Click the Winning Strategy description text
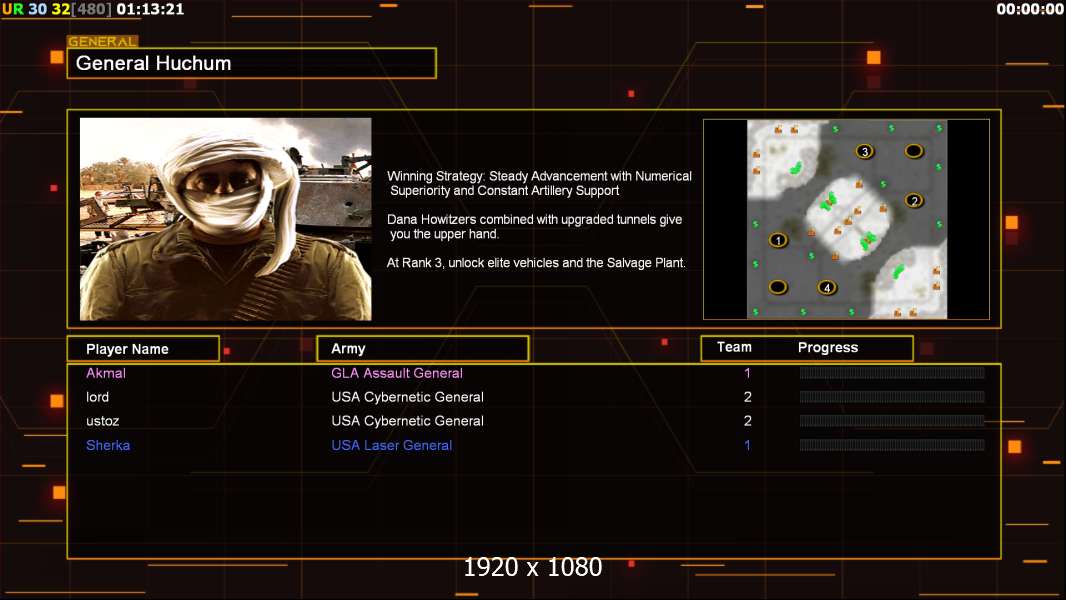The image size is (1066, 600). (539, 183)
